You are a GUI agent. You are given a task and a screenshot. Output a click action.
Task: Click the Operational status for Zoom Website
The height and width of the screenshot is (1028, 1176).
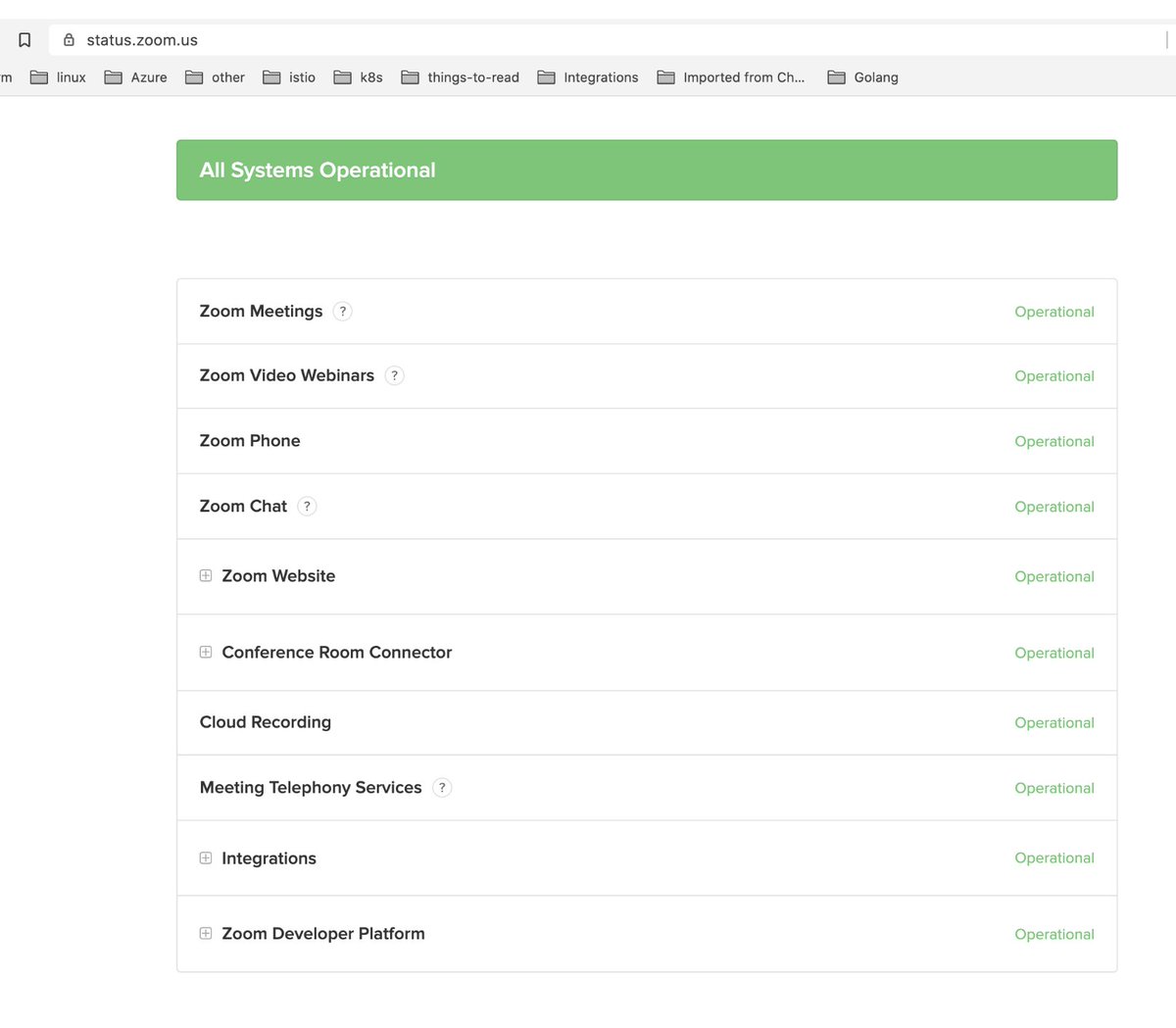1054,577
